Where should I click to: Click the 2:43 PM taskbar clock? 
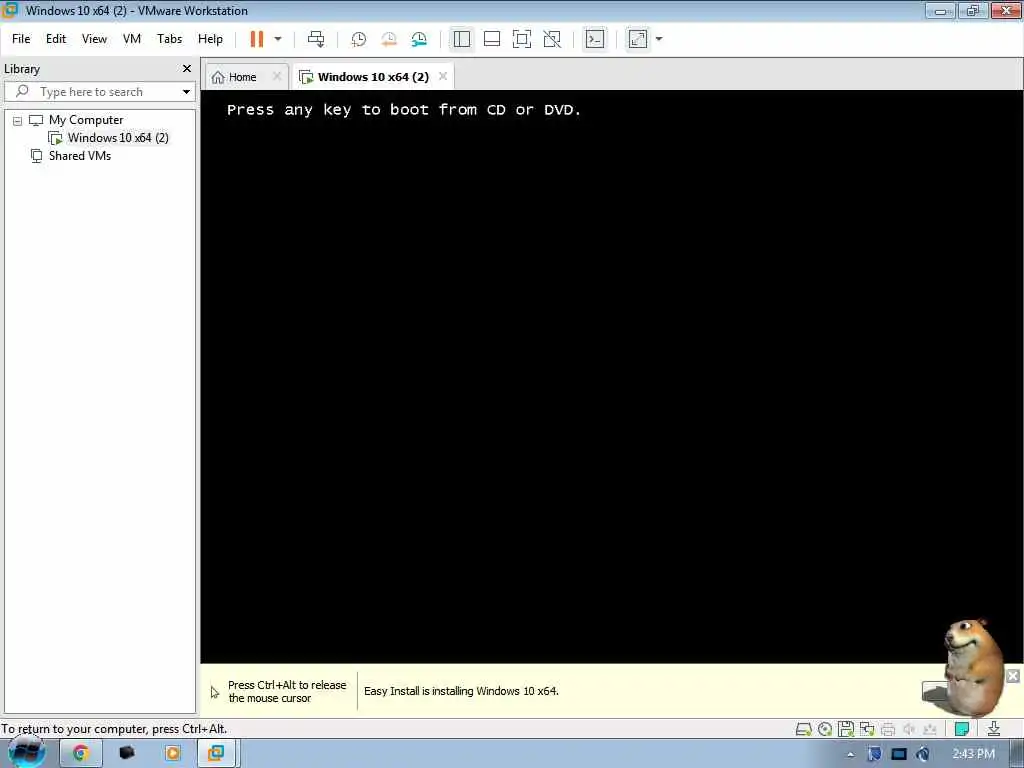973,754
